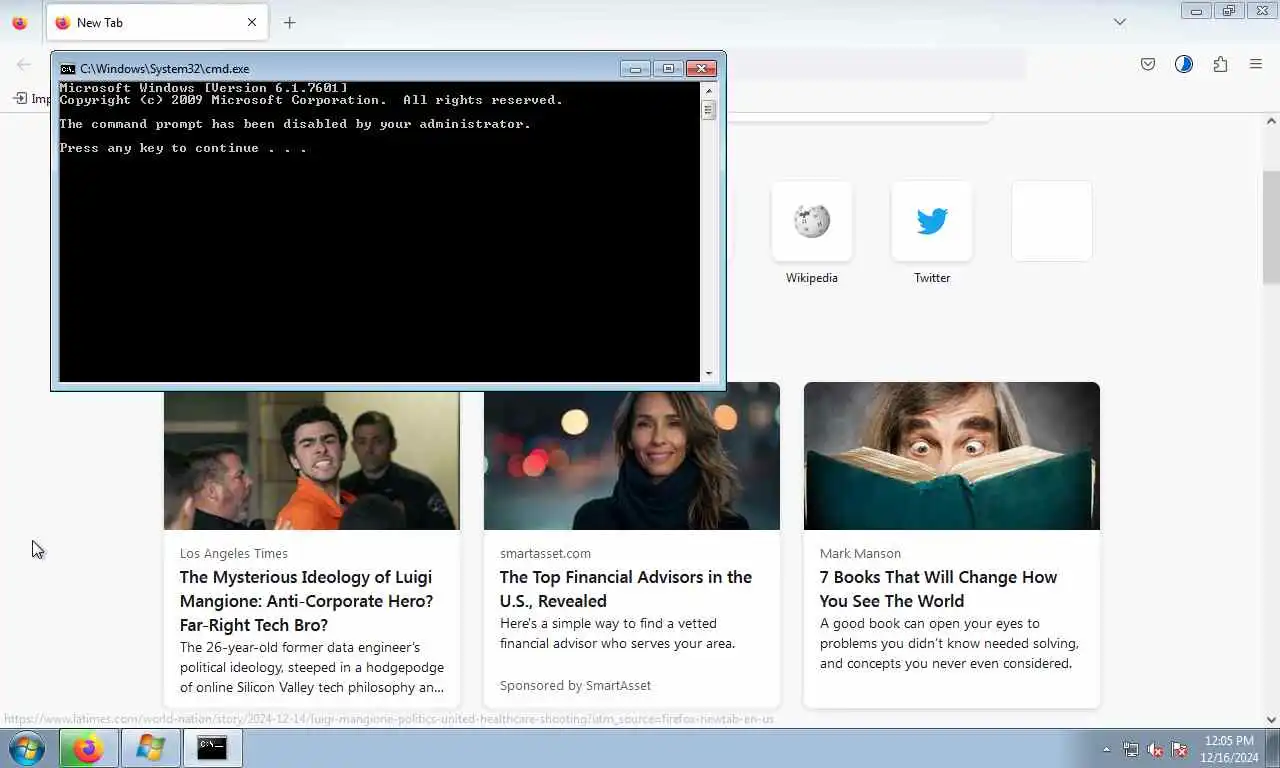
Task: Open a new tab with plus button
Action: (289, 22)
